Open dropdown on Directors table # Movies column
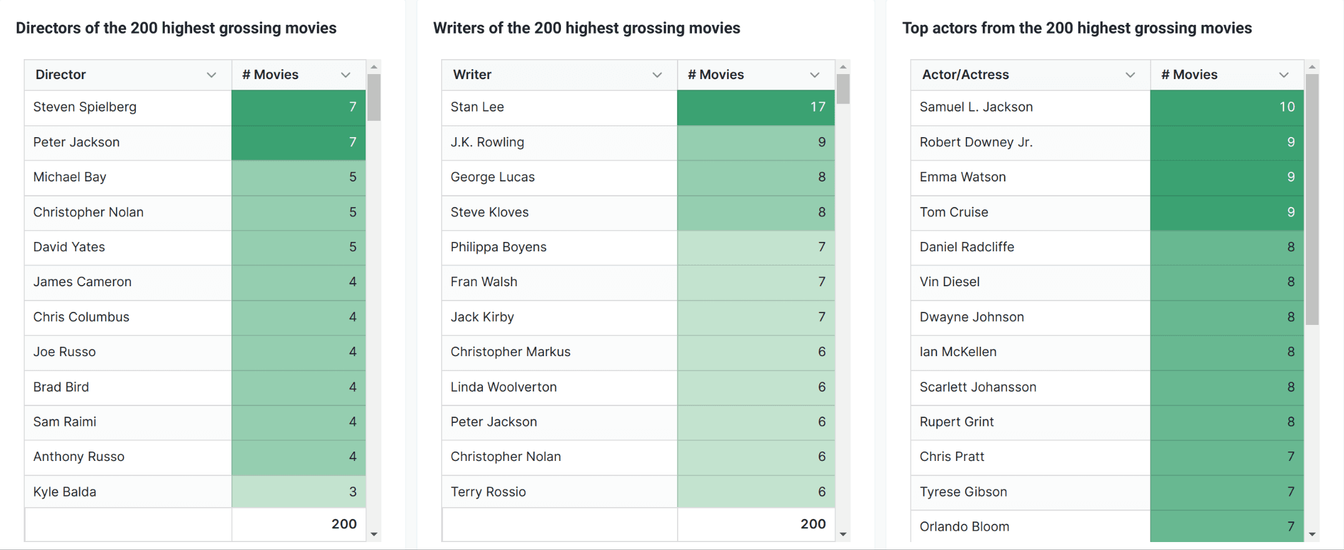Screen dimensions: 1344x550 click(345, 75)
